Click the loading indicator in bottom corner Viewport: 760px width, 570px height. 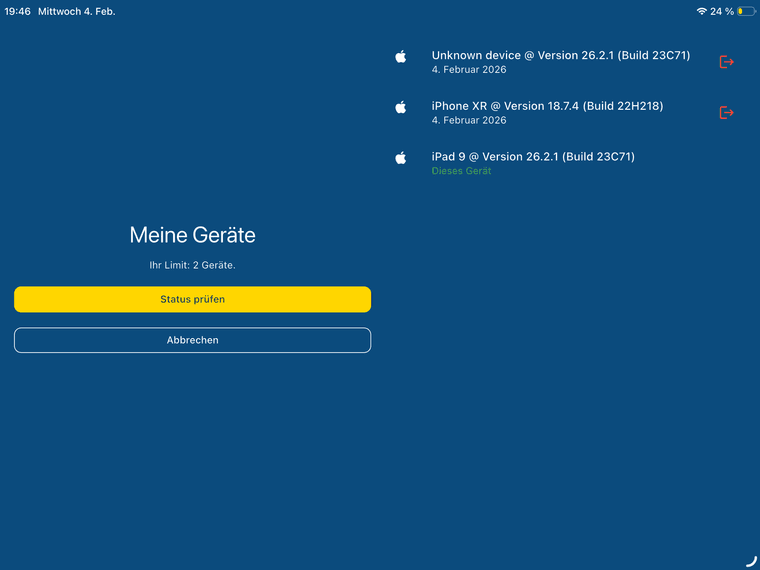(750, 560)
